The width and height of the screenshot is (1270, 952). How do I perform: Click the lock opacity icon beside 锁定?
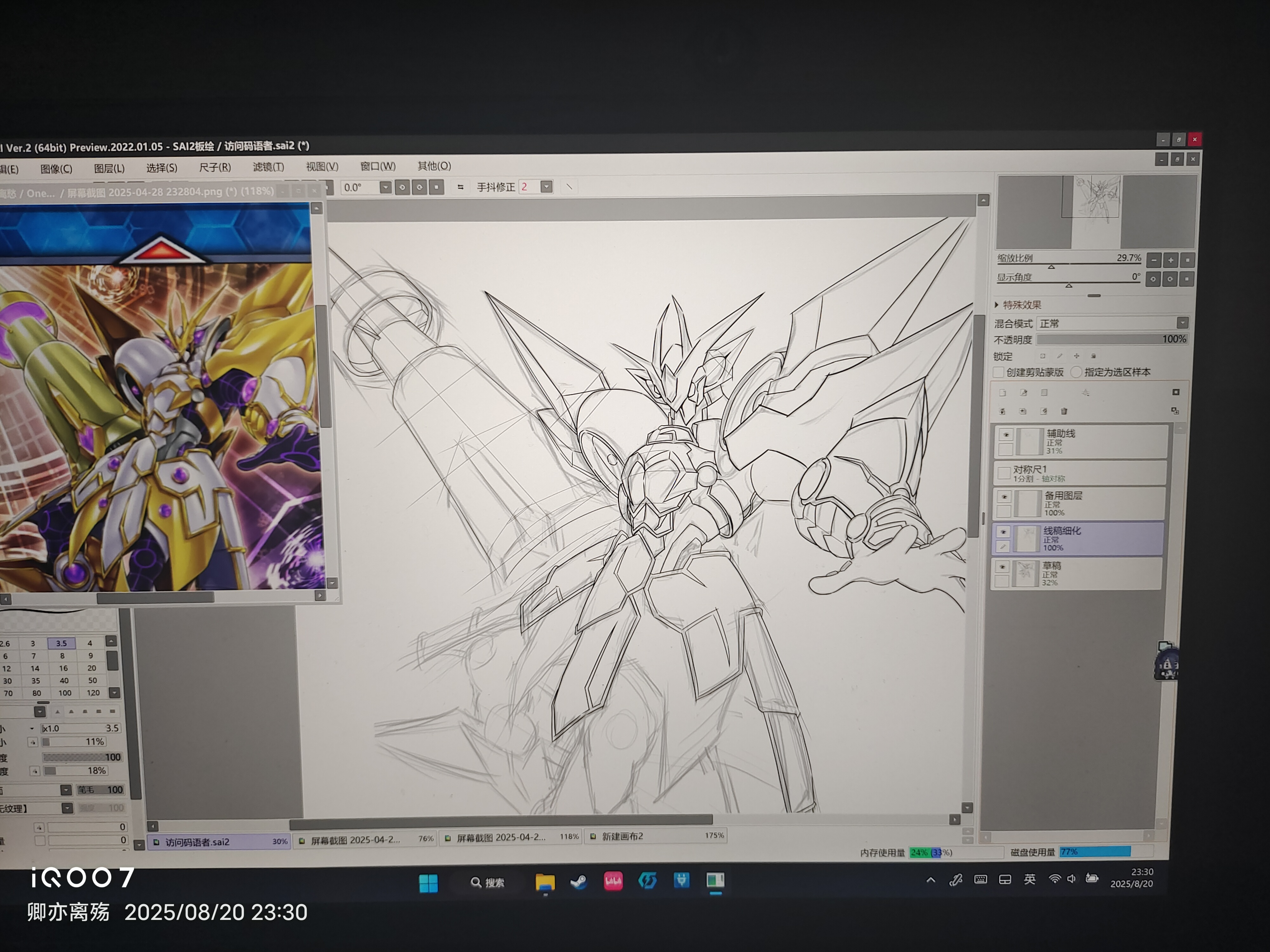[x=1043, y=356]
